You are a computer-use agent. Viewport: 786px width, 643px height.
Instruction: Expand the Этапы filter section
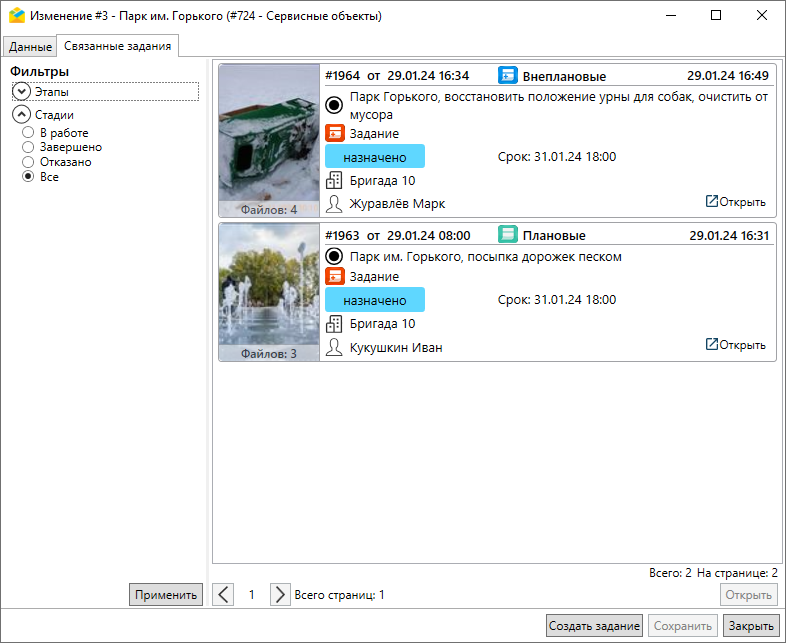click(22, 91)
